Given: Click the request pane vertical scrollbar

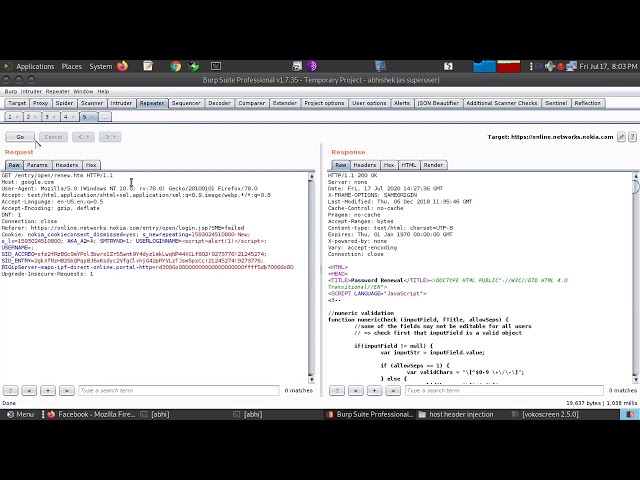Looking at the screenshot, I should (311, 278).
